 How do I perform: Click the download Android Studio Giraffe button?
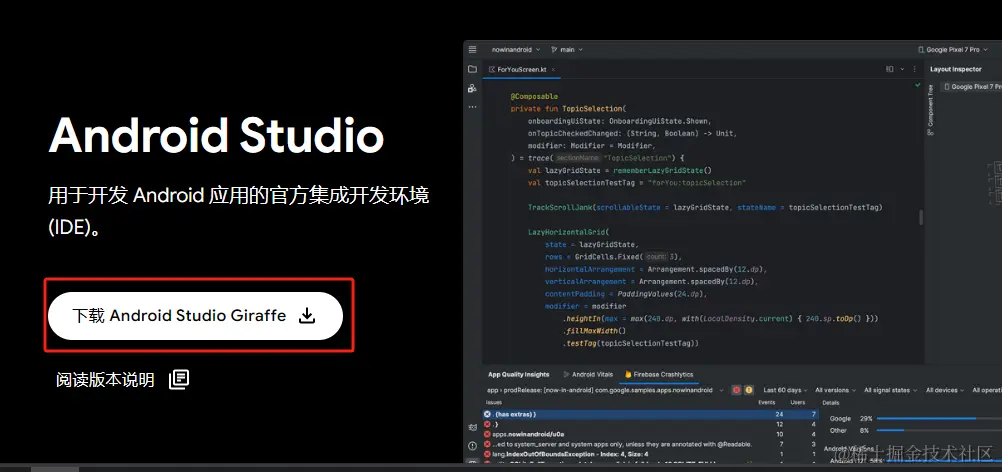click(x=196, y=316)
